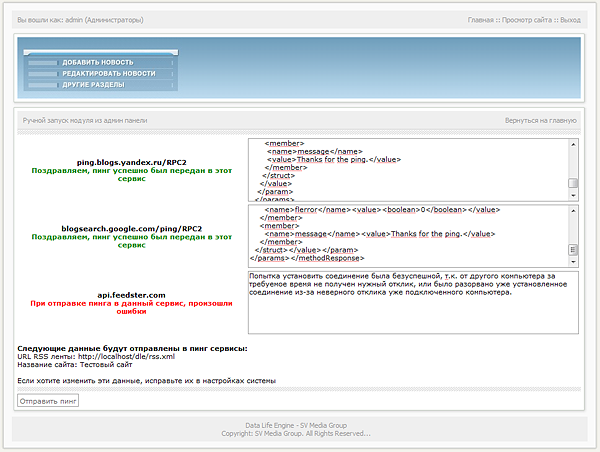The height and width of the screenshot is (452, 600).
Task: Click the ping.blogs.yandex.ru/RPC2 heading
Action: 132,162
